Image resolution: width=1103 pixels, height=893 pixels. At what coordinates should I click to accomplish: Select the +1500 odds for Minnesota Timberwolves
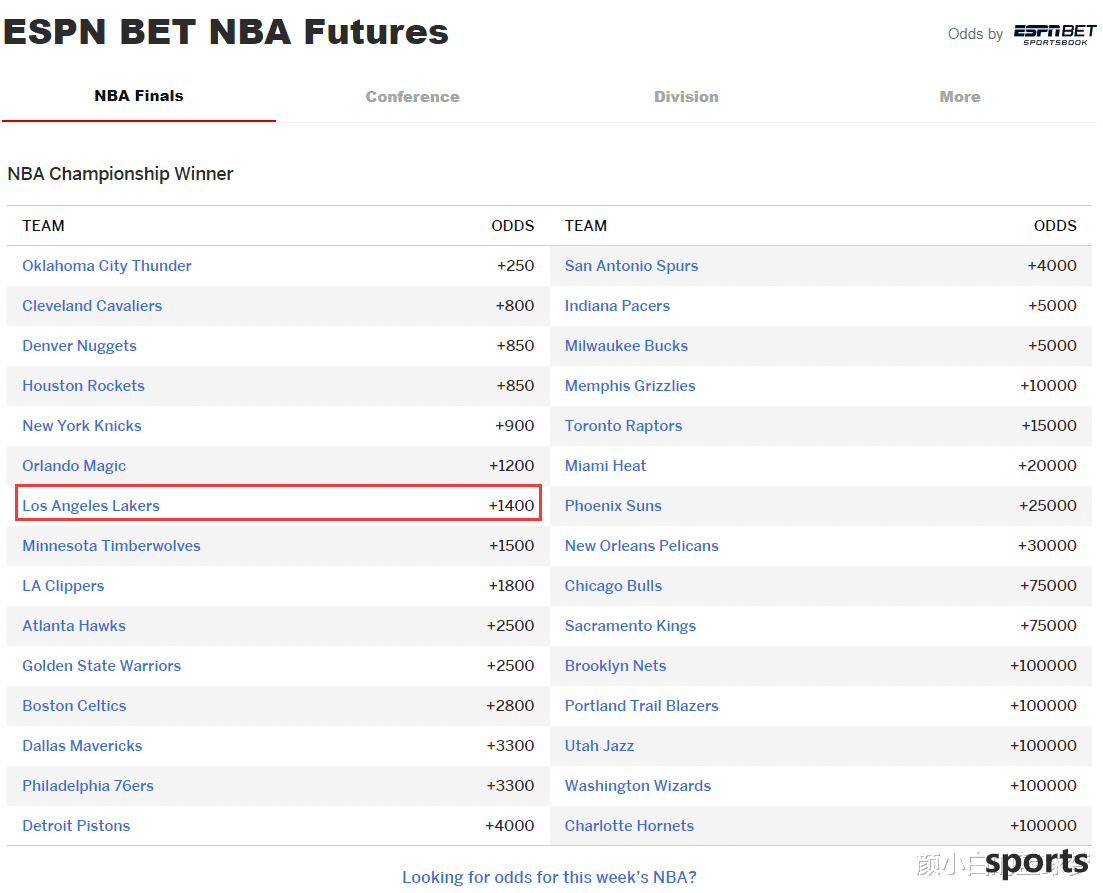(512, 546)
